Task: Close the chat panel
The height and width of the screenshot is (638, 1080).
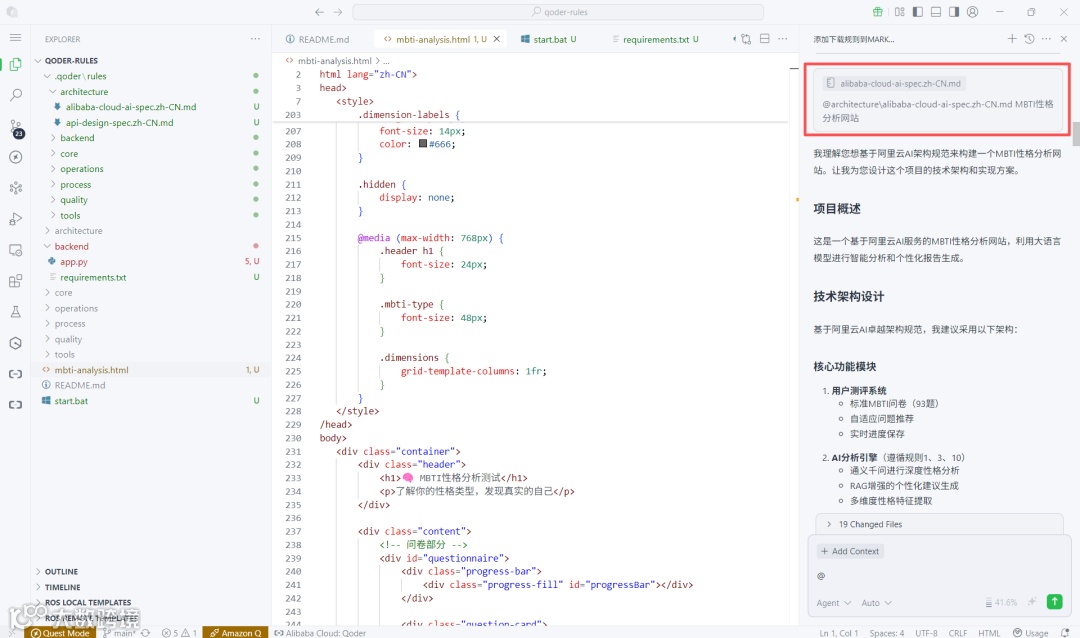Action: (1063, 39)
